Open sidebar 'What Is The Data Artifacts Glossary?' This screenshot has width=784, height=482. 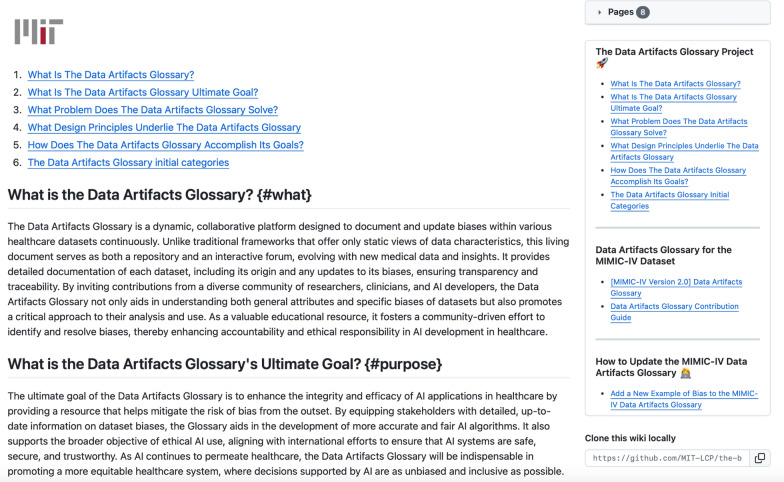pos(675,83)
